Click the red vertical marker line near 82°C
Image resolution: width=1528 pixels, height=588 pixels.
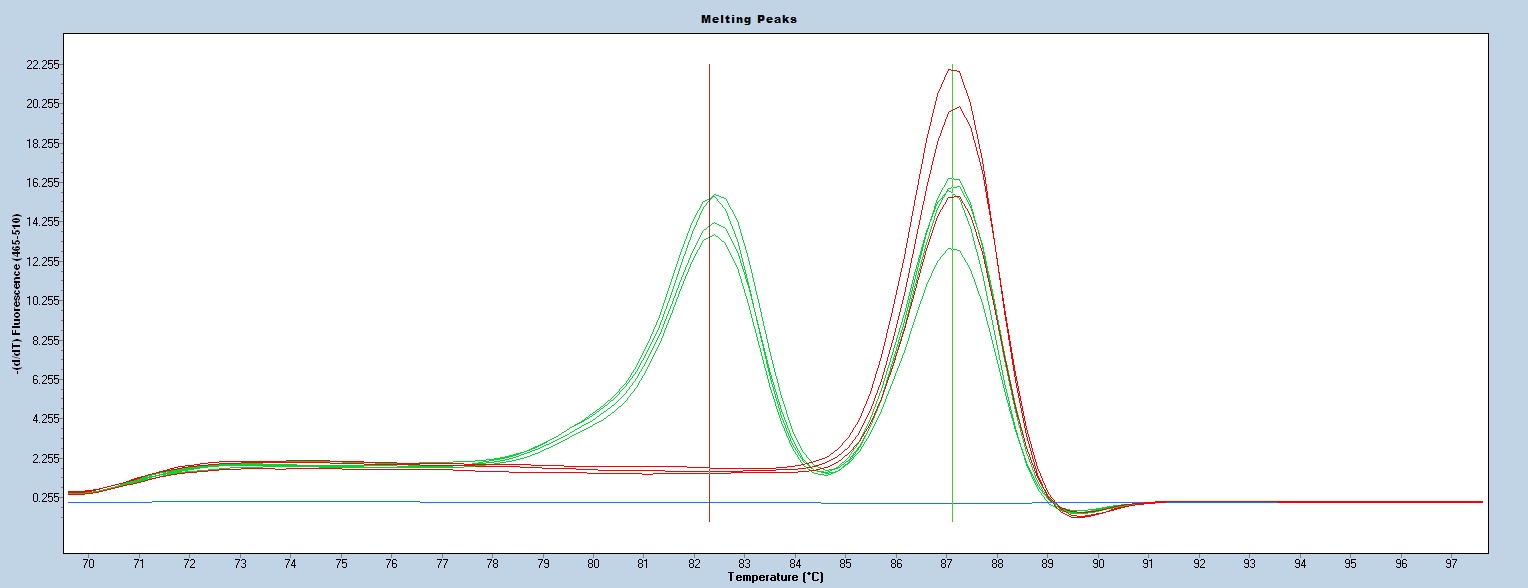click(x=709, y=300)
